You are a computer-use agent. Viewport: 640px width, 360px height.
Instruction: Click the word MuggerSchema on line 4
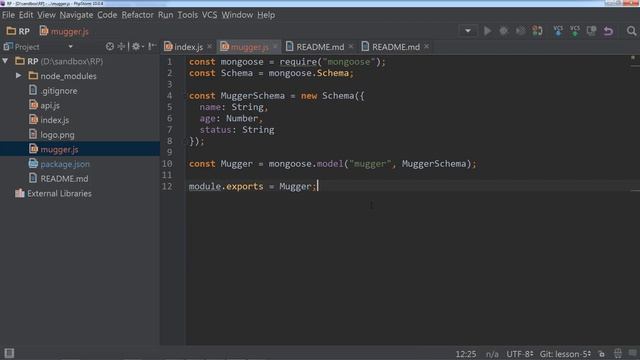point(253,96)
